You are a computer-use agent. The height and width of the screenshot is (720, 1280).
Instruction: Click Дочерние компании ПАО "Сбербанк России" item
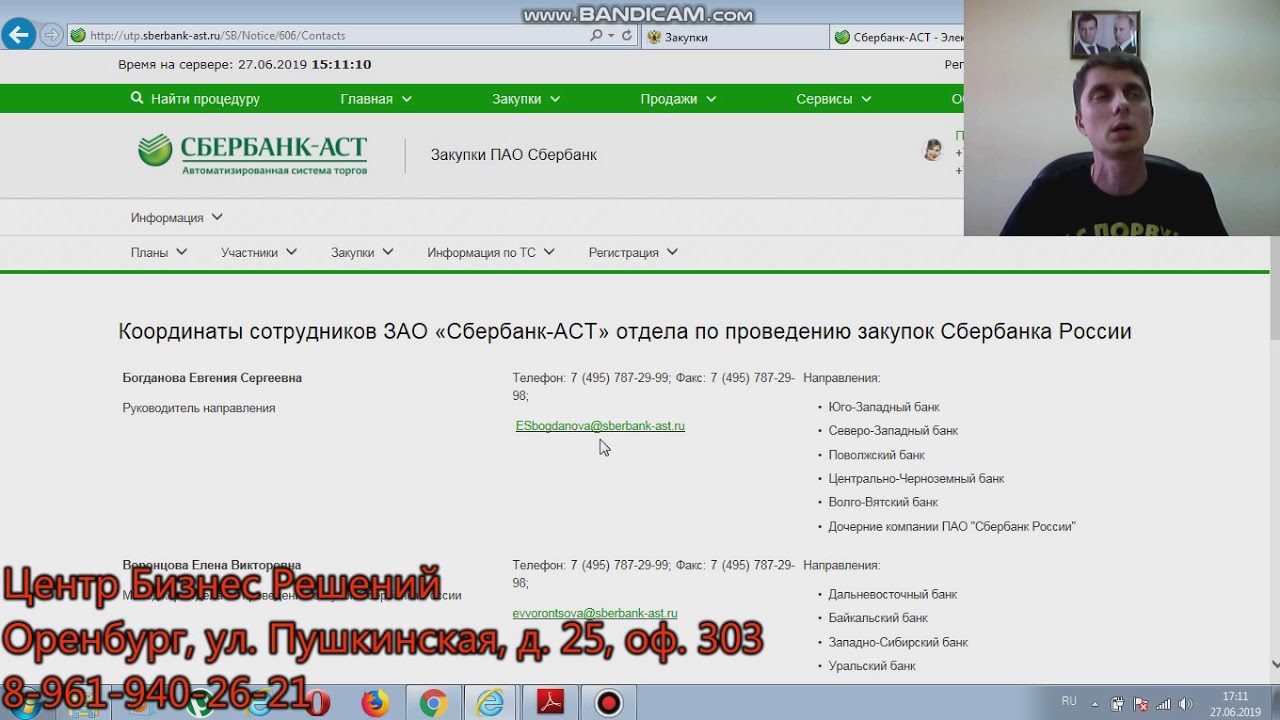click(952, 526)
